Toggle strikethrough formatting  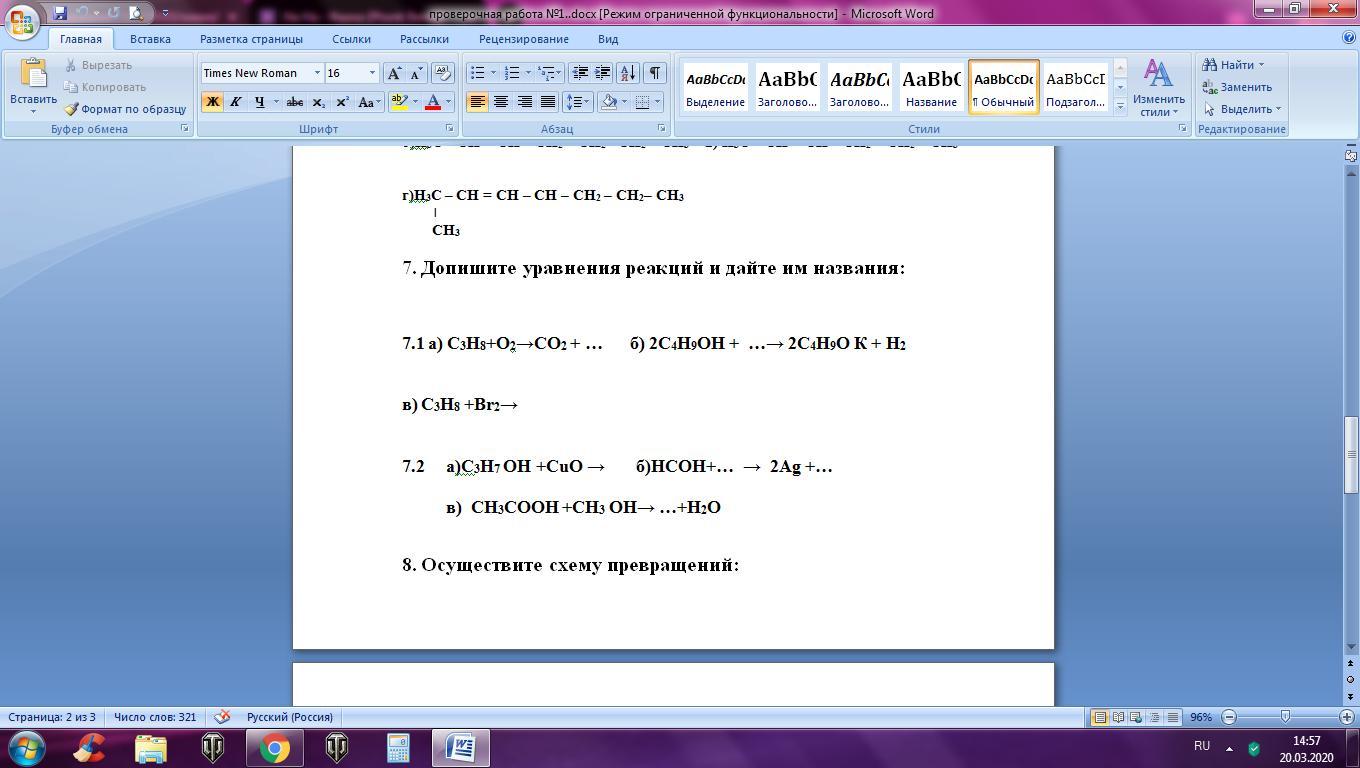pos(294,102)
